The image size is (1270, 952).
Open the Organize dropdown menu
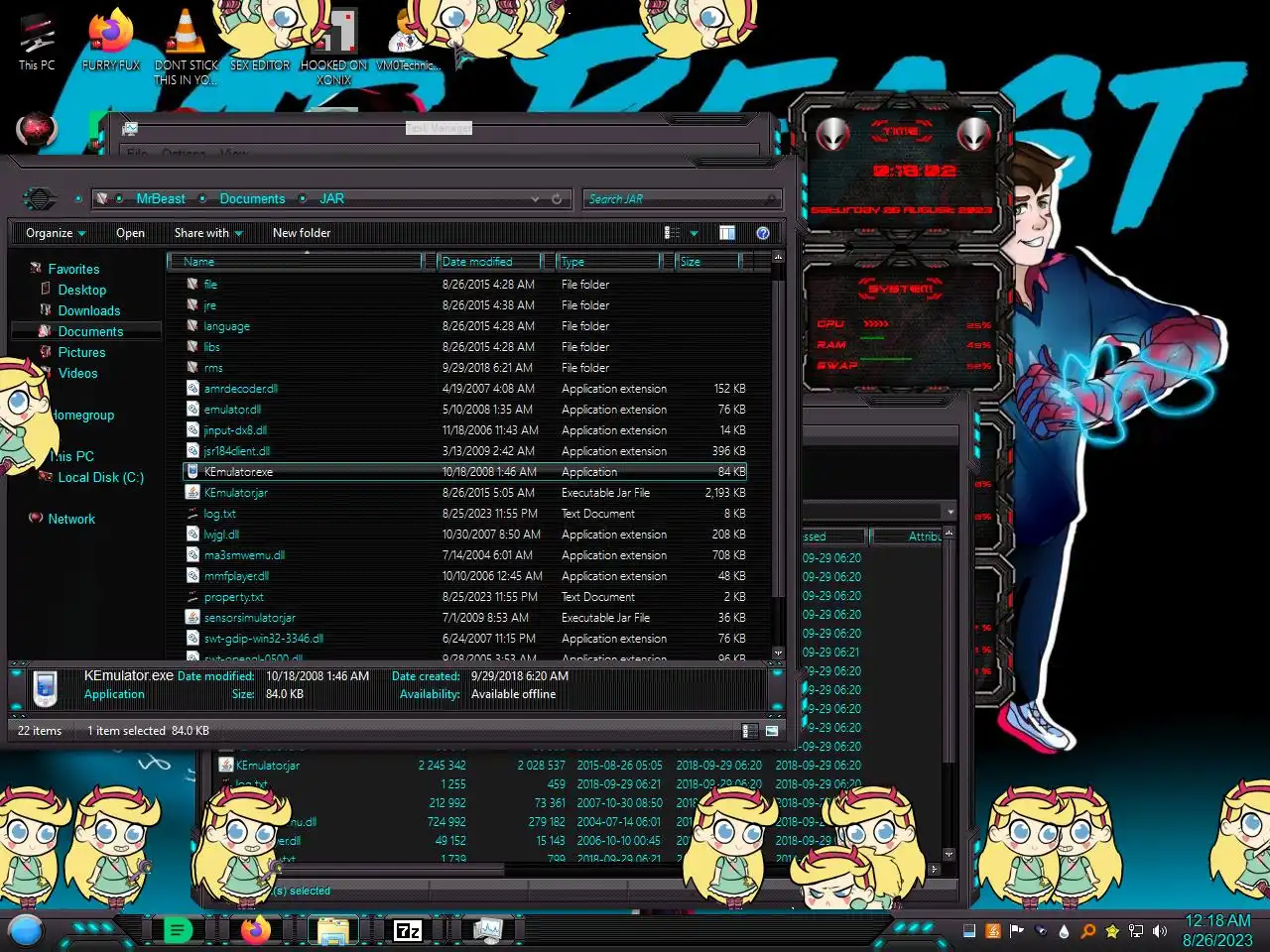tap(56, 233)
